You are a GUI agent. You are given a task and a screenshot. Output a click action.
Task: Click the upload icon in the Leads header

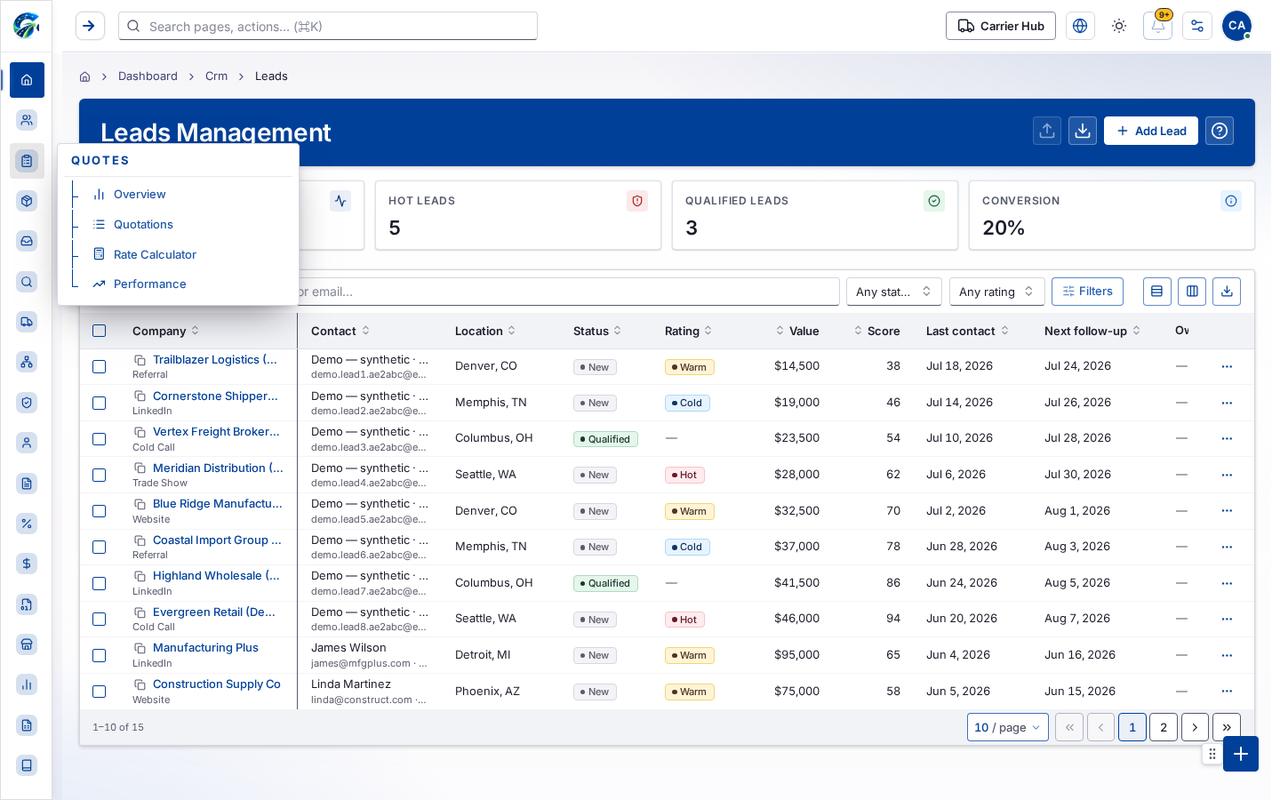[x=1047, y=131]
